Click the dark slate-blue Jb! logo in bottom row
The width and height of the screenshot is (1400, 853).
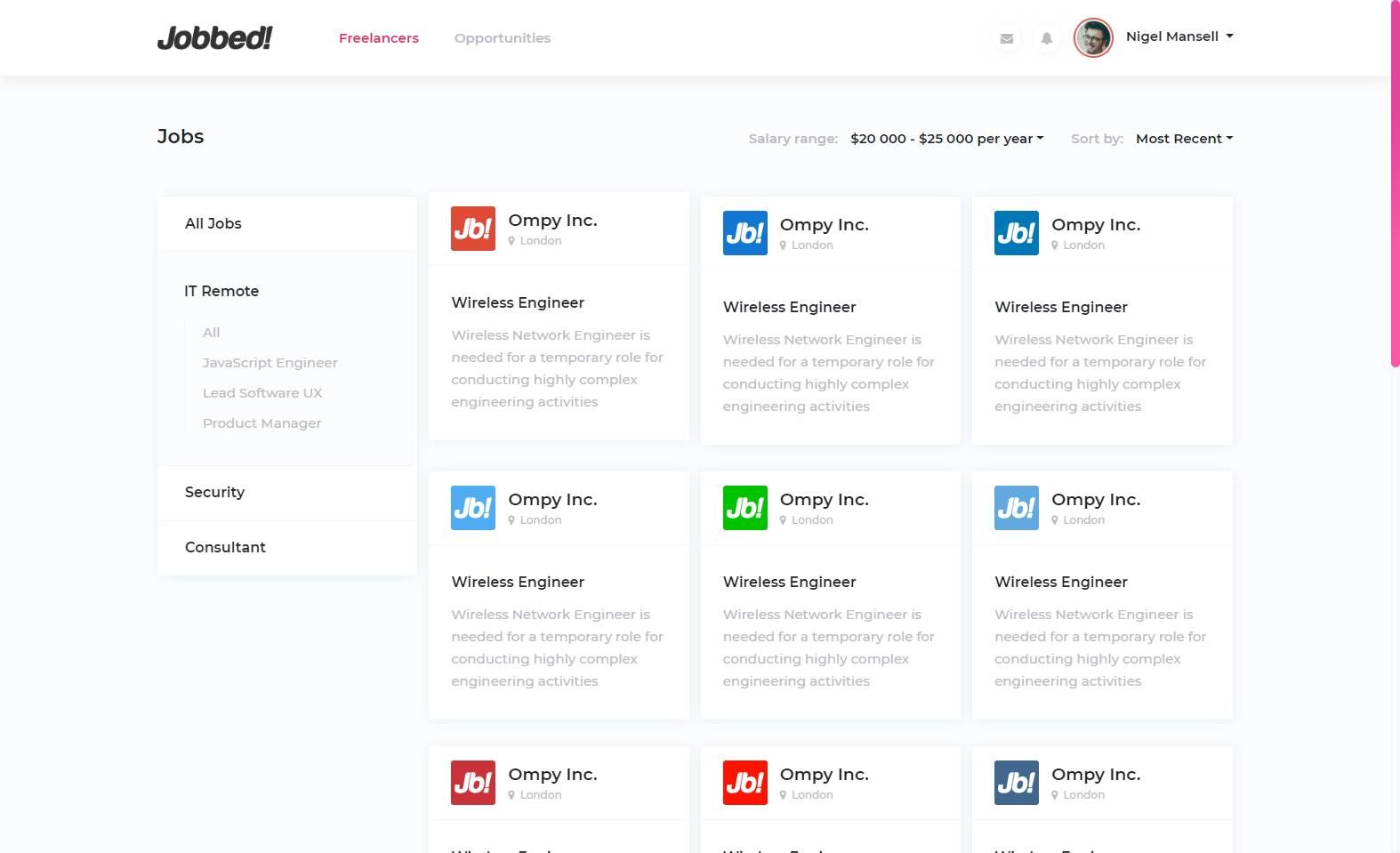1017,783
